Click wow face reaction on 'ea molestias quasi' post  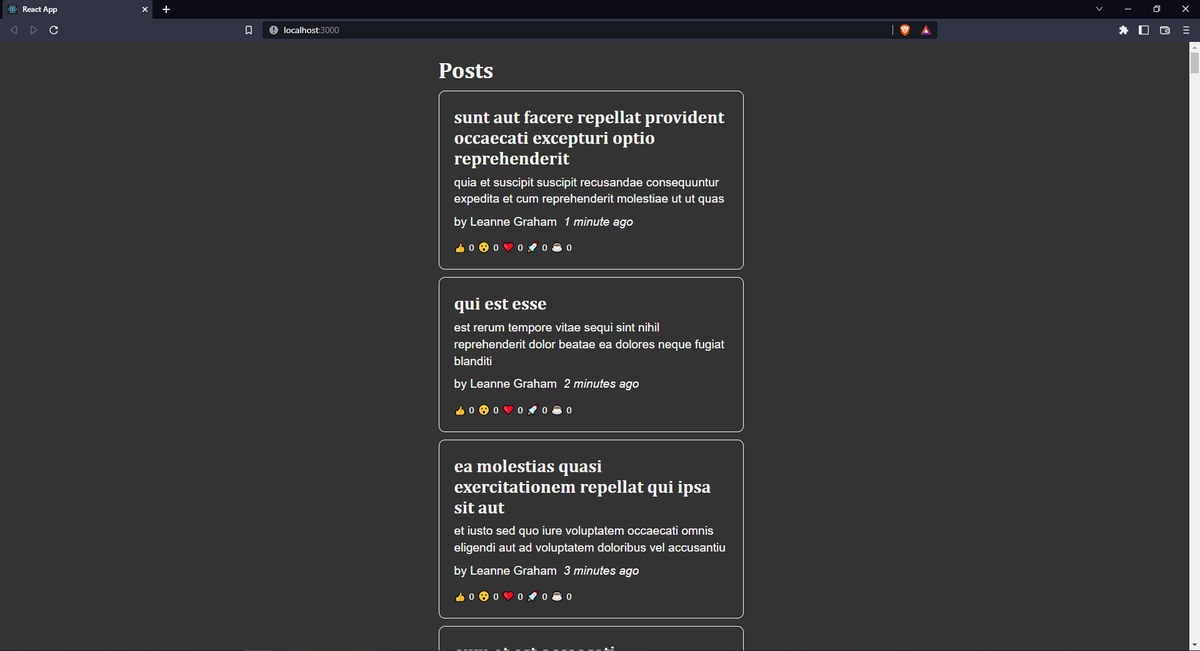(489, 597)
